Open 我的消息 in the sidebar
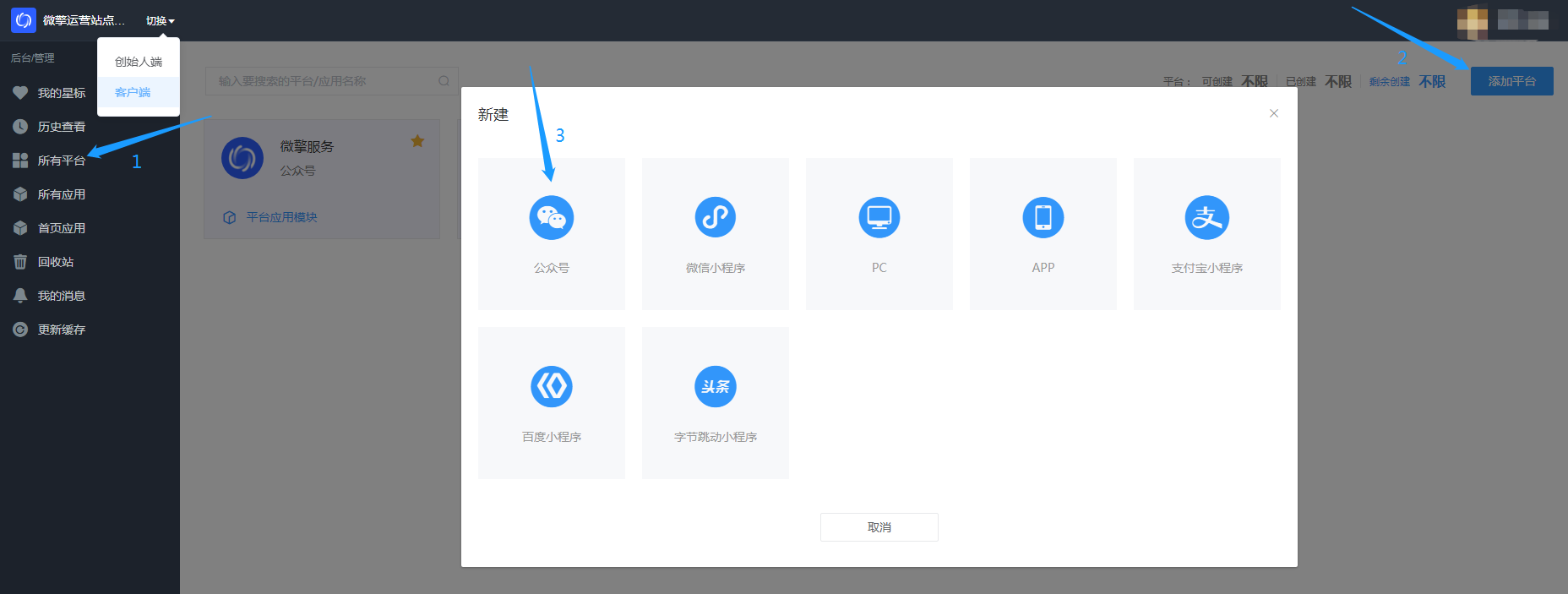The image size is (1568, 594). click(x=62, y=296)
